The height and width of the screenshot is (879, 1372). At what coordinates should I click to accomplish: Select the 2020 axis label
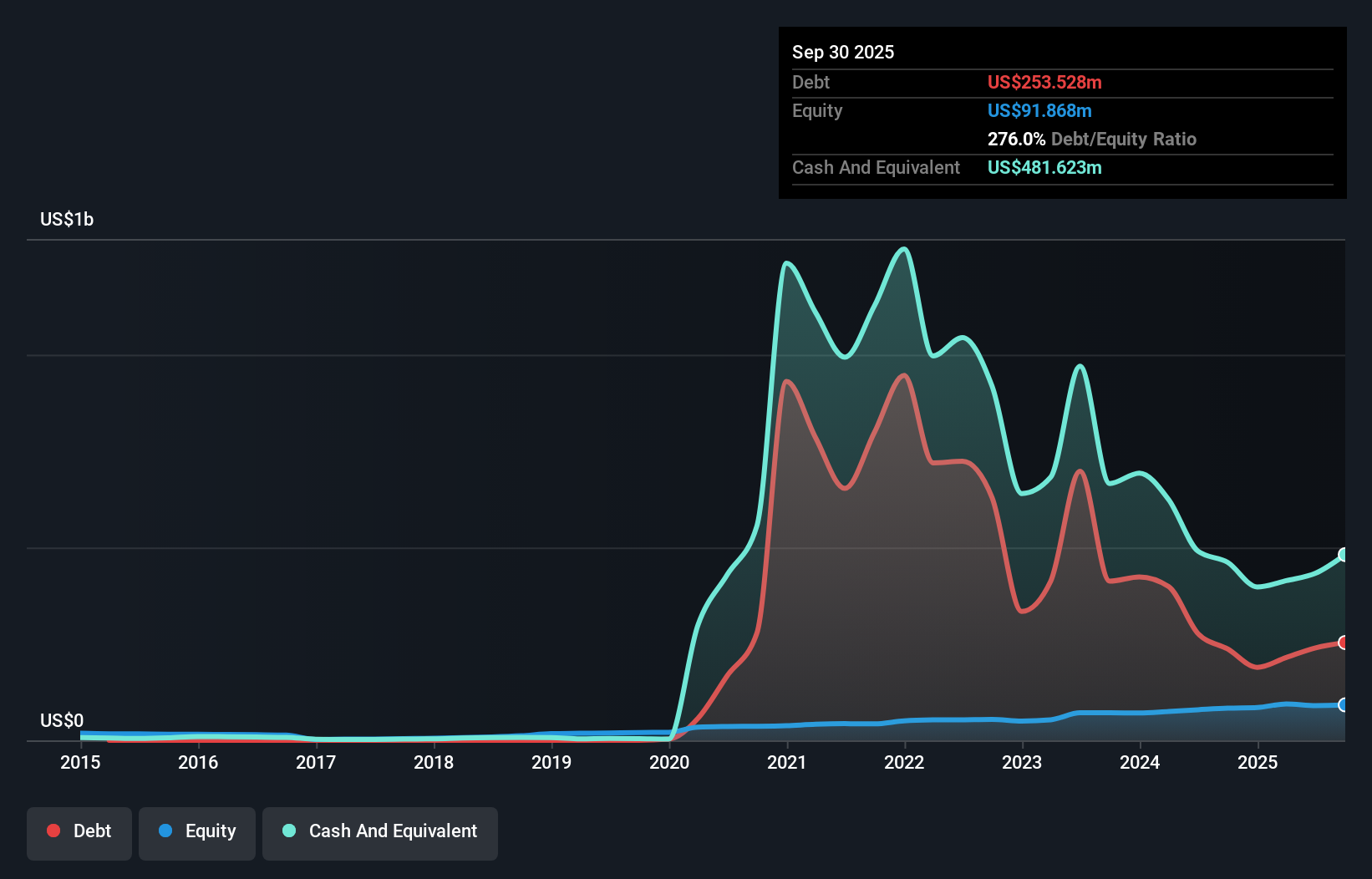669,762
